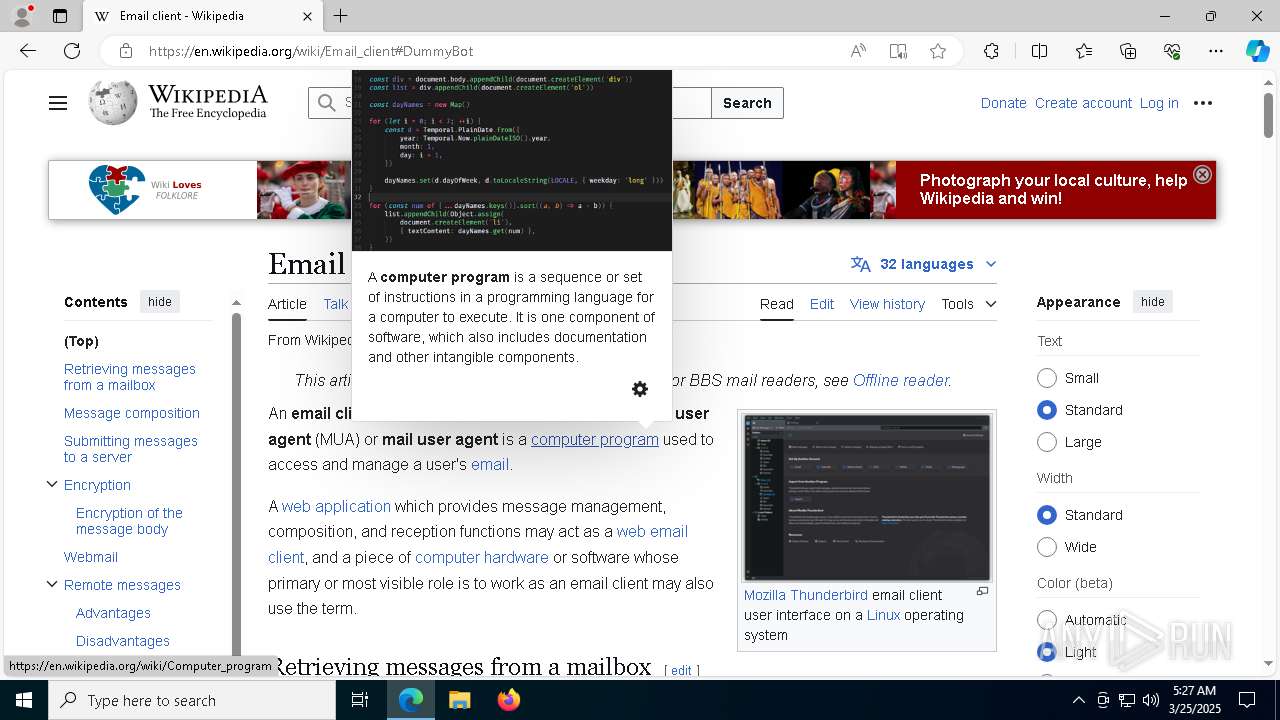This screenshot has height=720, width=1280.
Task: Select Wide width radio
Action: [x=1047, y=547]
